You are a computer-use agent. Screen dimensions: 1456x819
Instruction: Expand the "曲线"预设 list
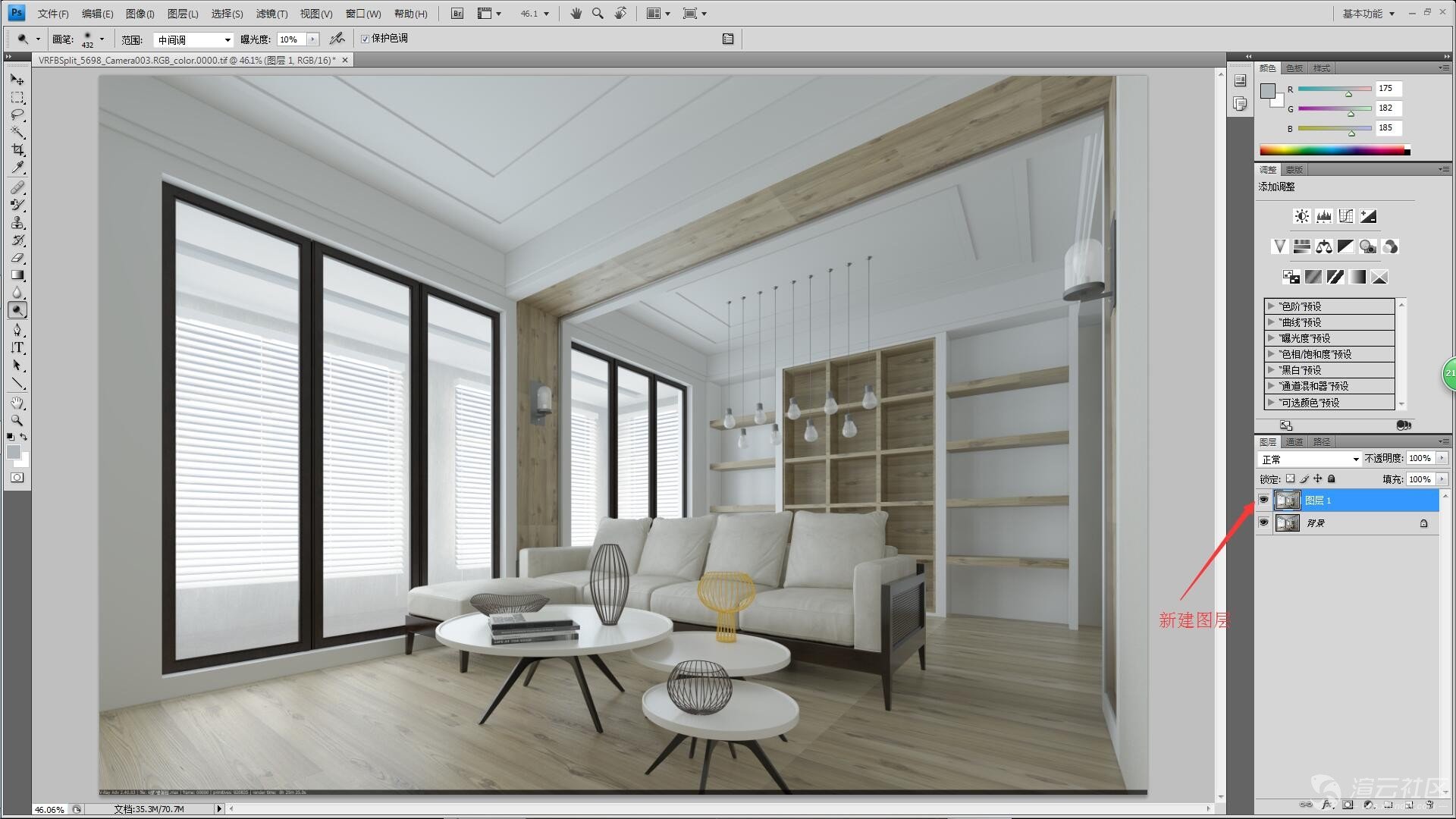1270,322
